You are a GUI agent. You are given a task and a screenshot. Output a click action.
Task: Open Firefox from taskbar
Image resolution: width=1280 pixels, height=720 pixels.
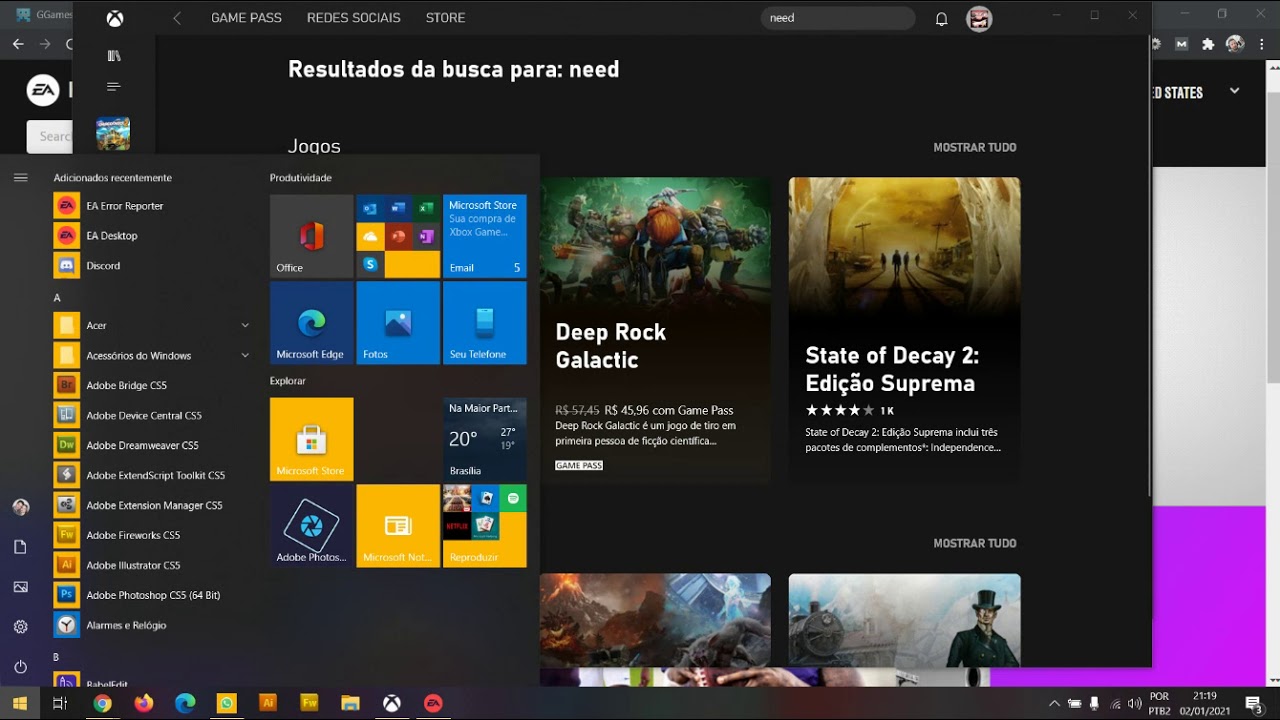coord(144,703)
